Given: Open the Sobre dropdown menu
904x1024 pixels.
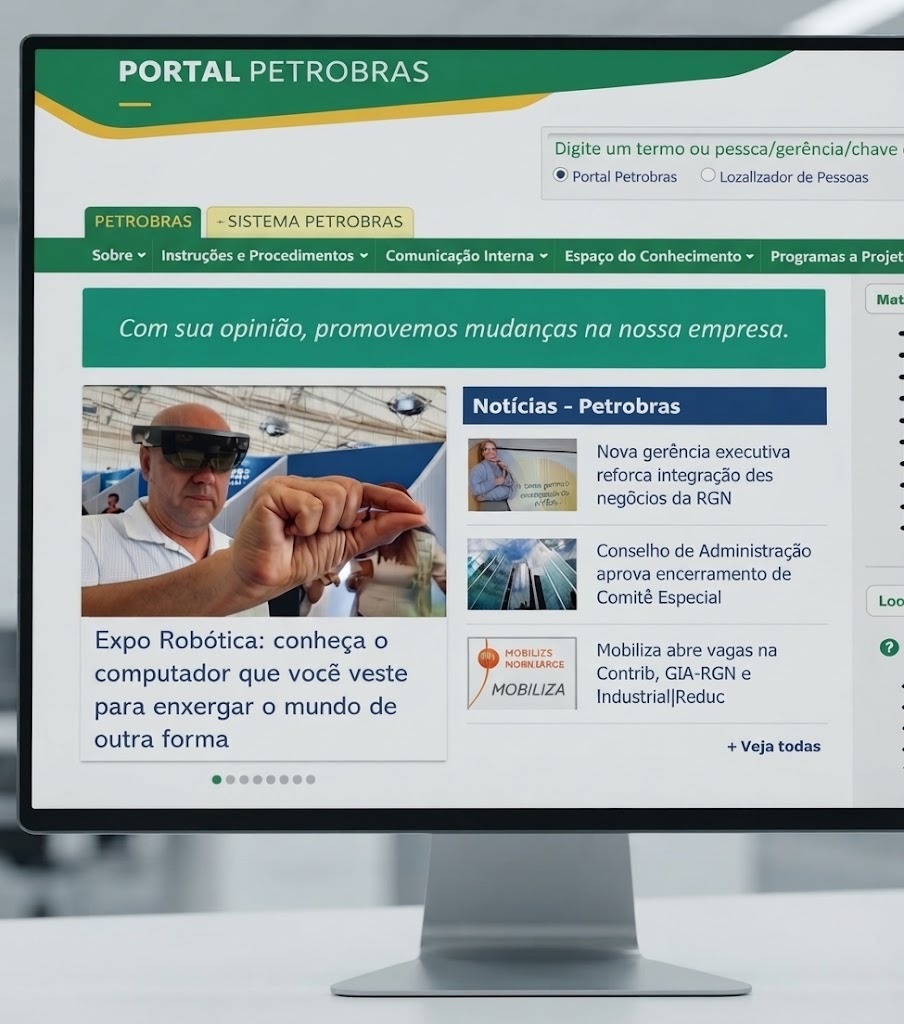Looking at the screenshot, I should (118, 255).
